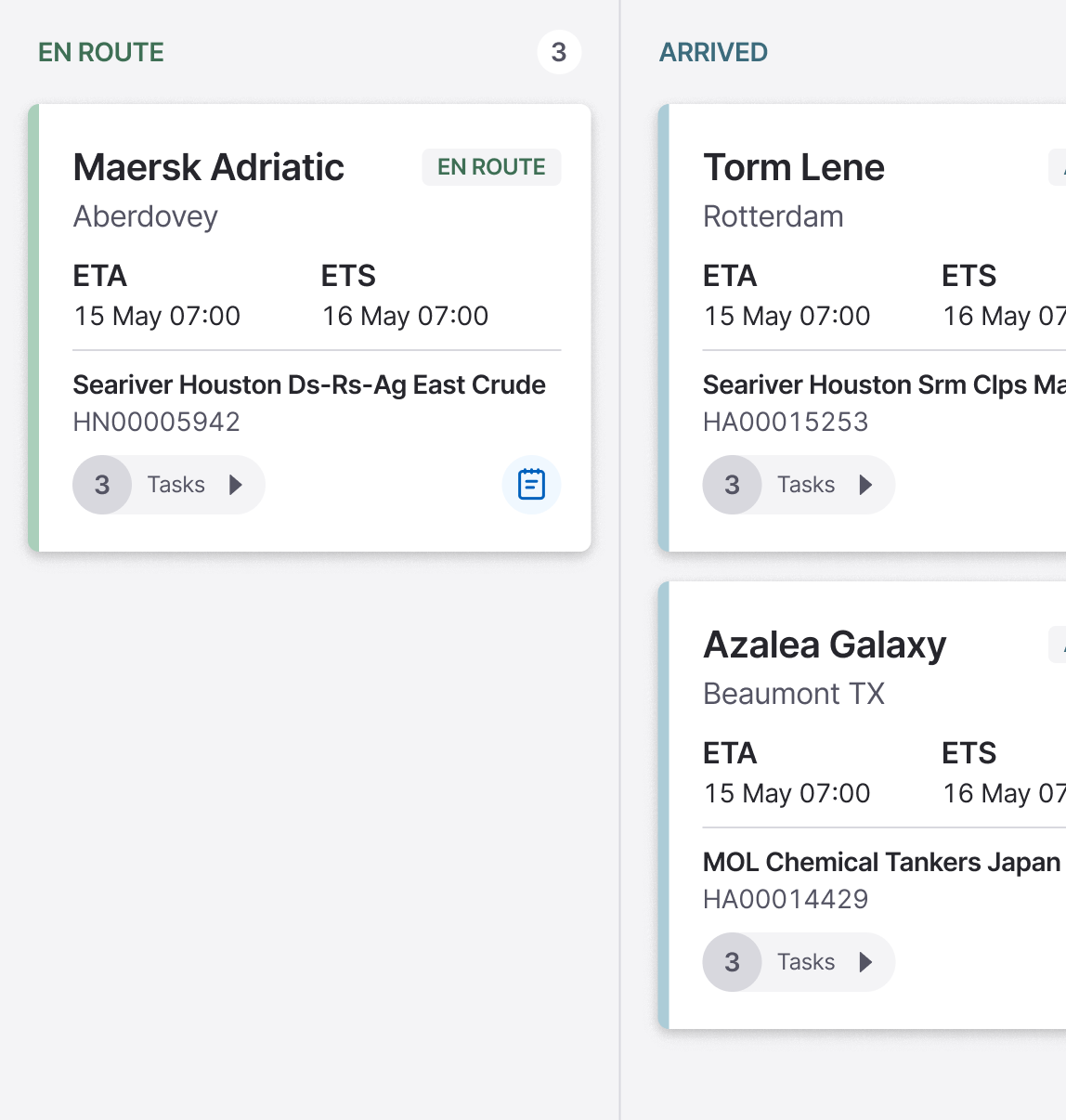
Task: Click the task count circle on Torm Lene
Action: click(732, 485)
